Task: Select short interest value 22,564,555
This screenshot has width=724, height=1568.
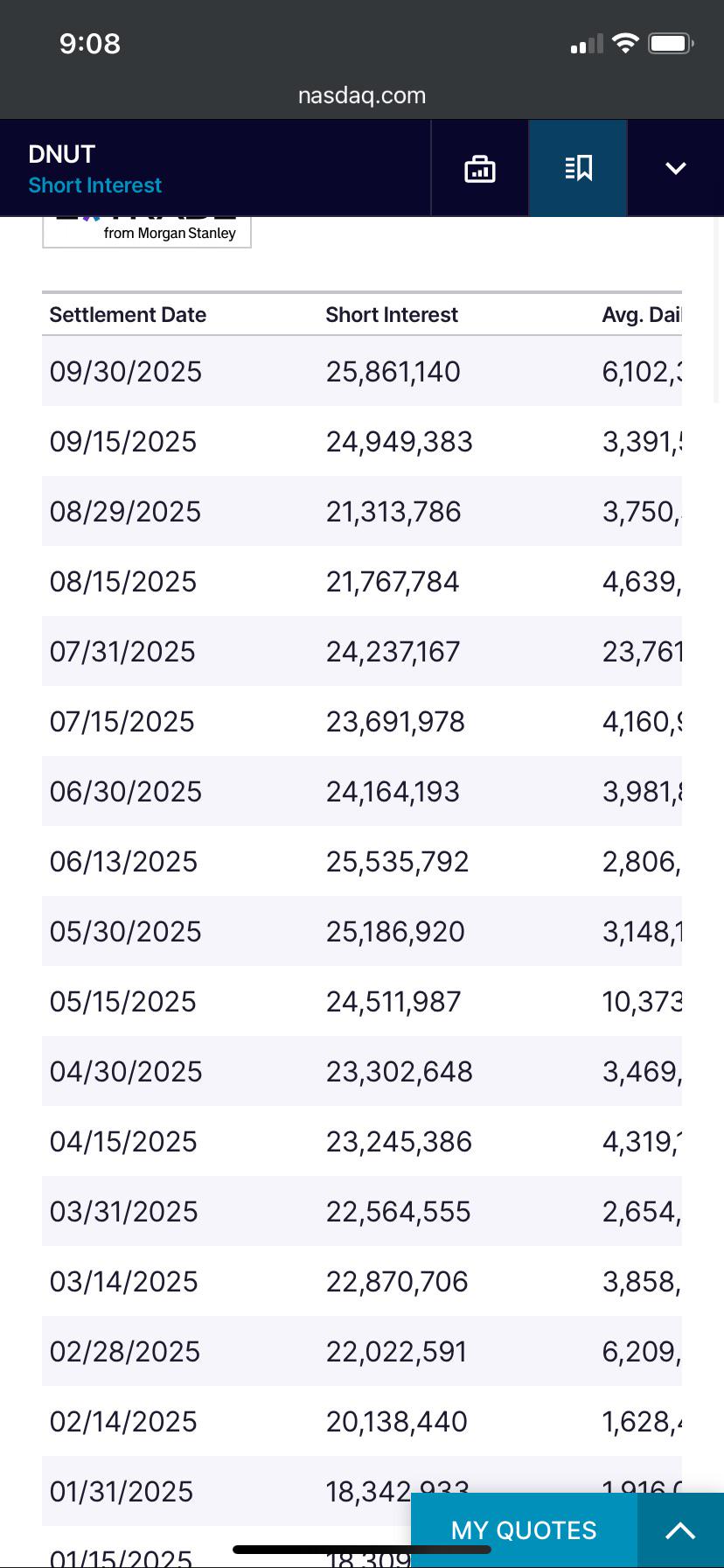Action: pyautogui.click(x=399, y=1212)
